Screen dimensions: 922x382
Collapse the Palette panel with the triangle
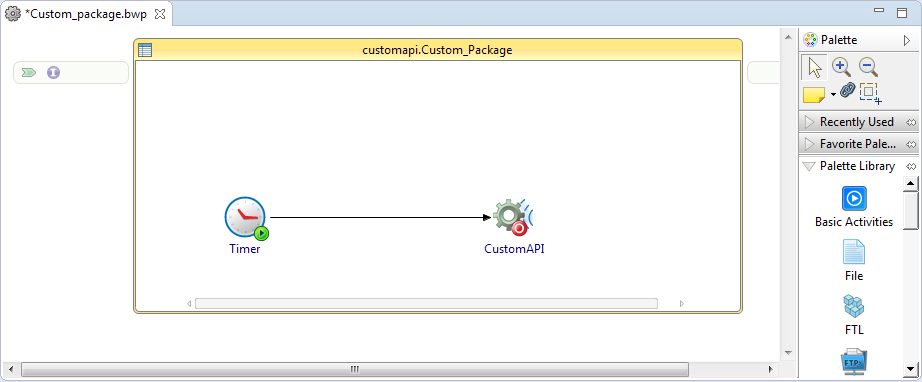click(x=906, y=41)
